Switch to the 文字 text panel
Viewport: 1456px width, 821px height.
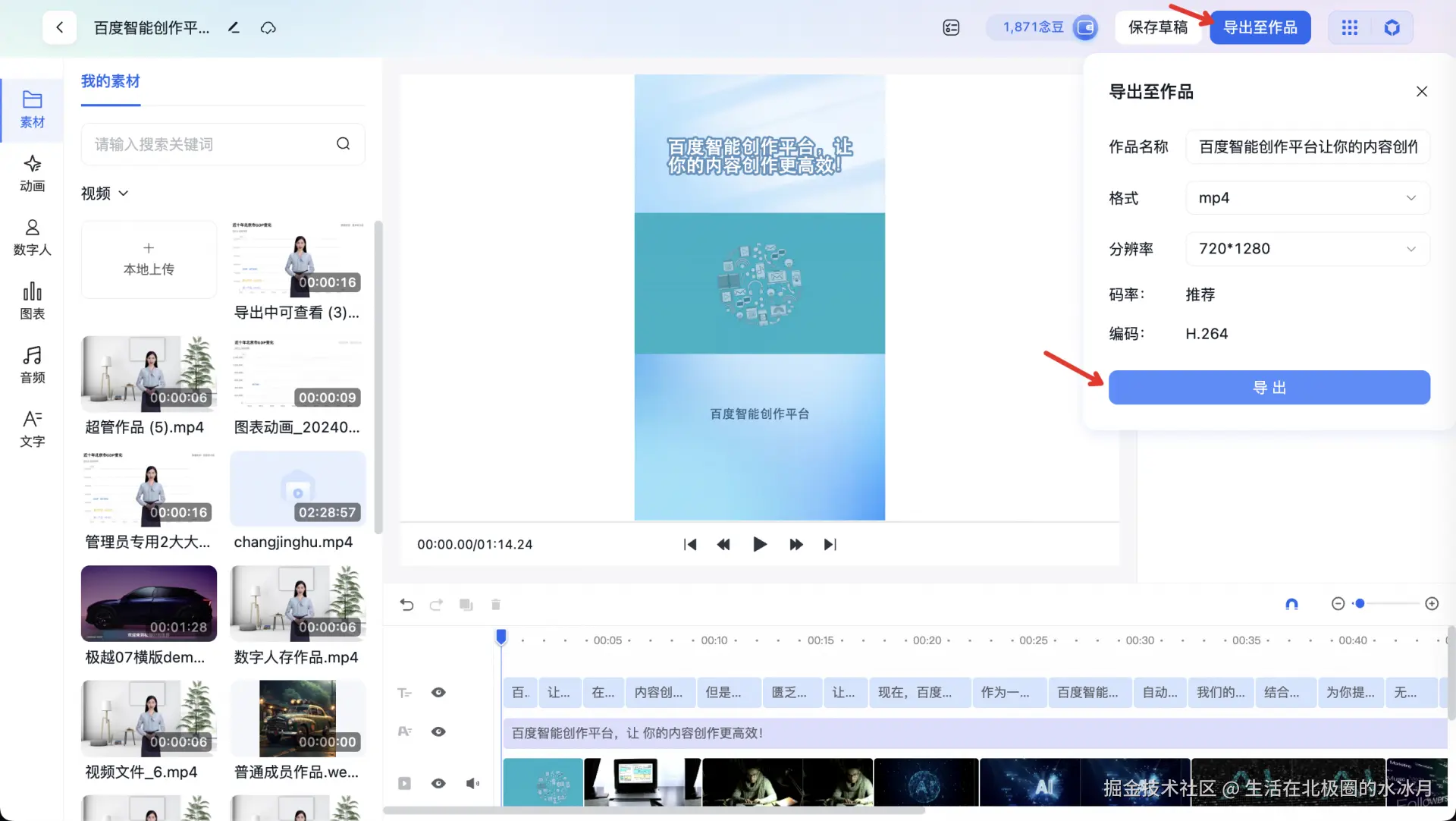click(32, 428)
